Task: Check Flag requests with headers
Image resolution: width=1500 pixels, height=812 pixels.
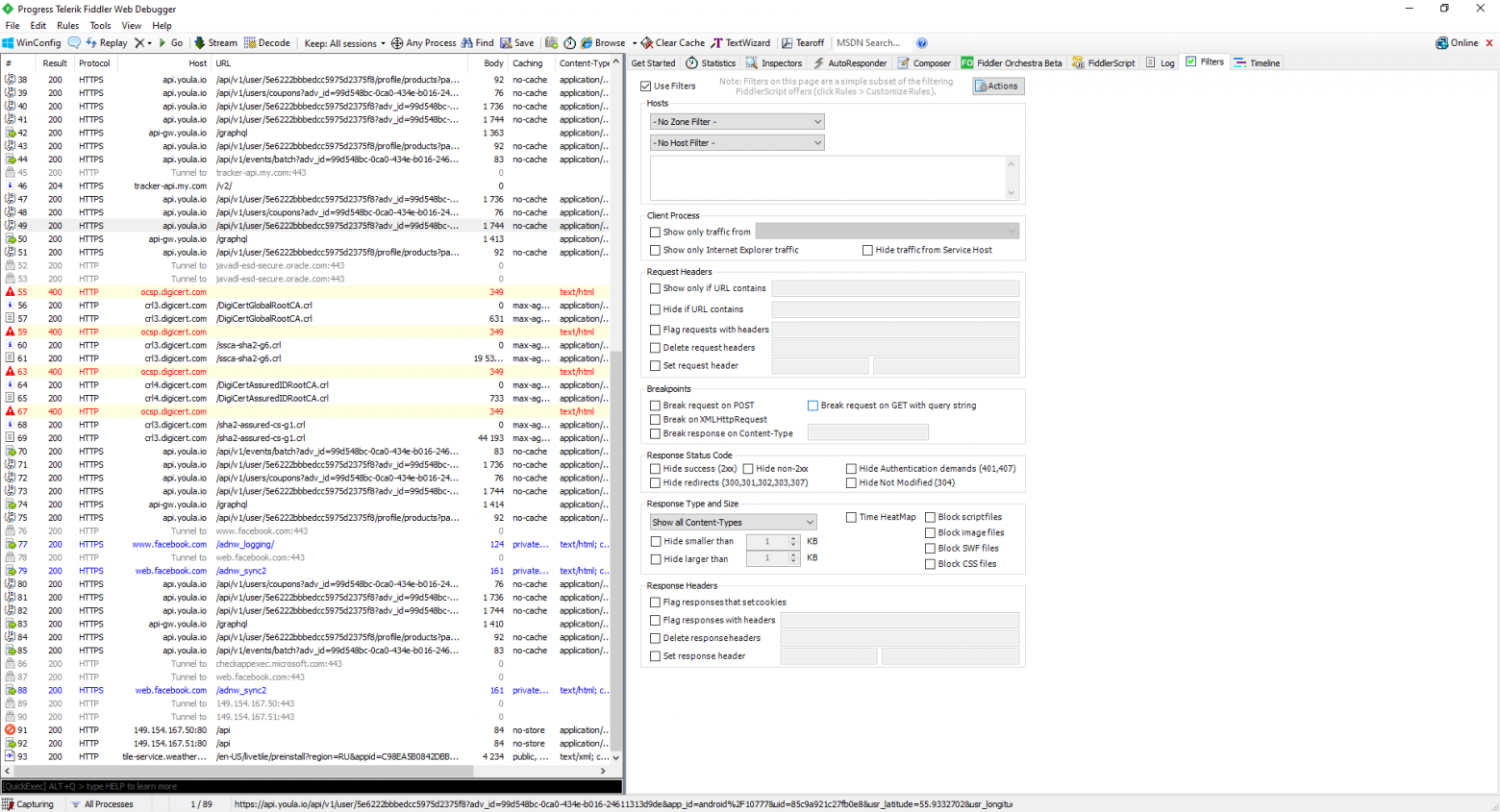Action: click(655, 330)
